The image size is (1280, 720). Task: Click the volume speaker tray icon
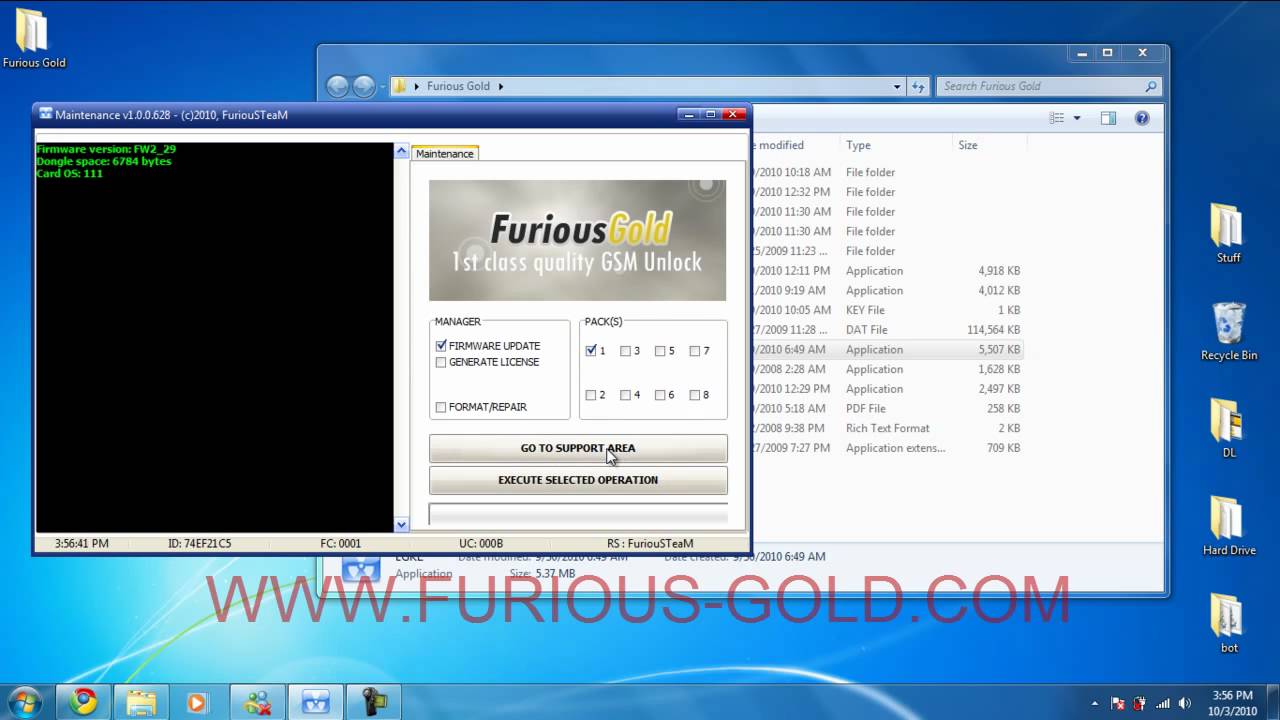(1185, 703)
